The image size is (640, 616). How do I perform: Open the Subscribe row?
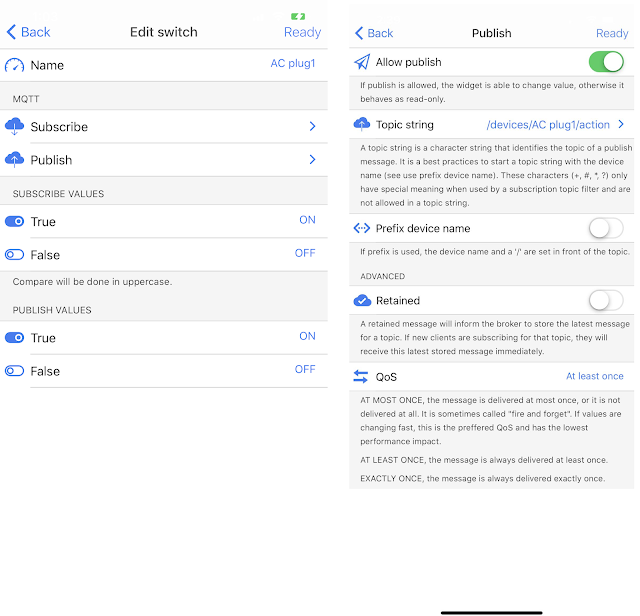tap(164, 127)
